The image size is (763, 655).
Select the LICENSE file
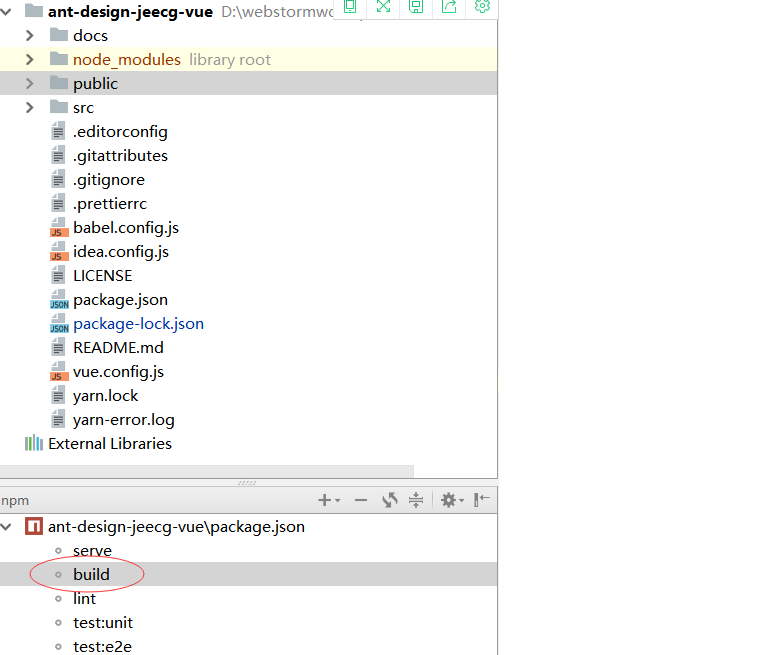pyautogui.click(x=103, y=275)
